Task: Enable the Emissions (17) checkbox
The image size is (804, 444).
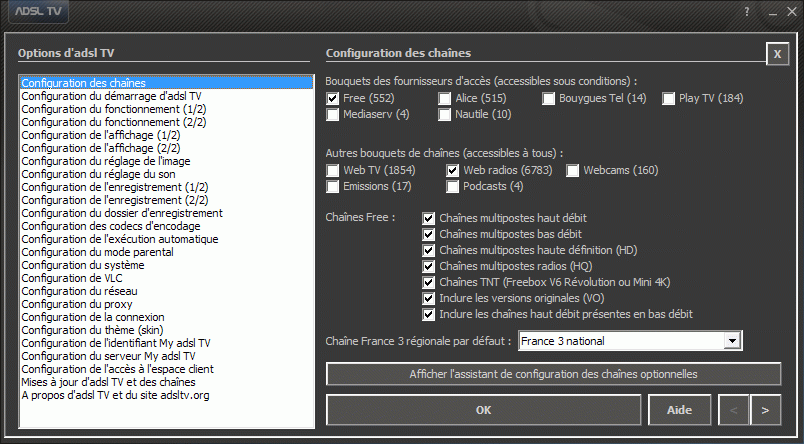Action: coord(332,187)
